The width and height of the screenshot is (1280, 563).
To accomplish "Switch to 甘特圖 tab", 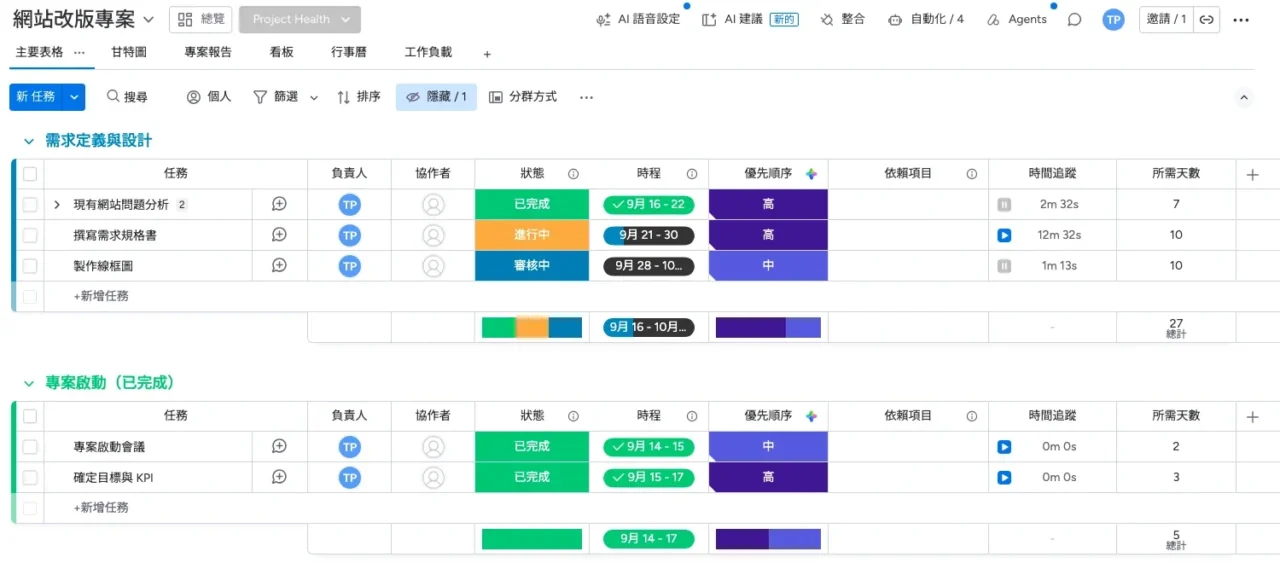I will [129, 52].
